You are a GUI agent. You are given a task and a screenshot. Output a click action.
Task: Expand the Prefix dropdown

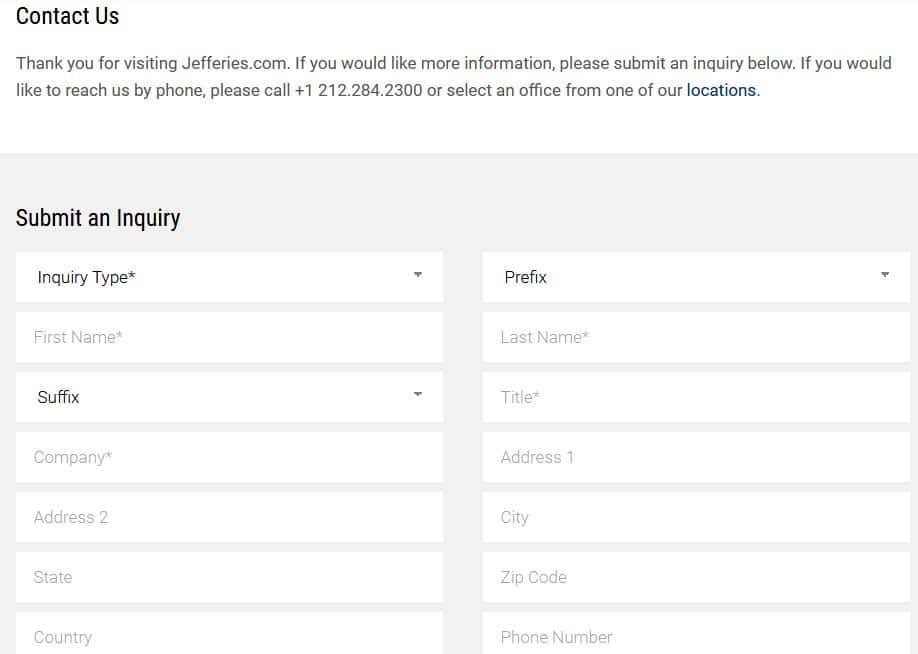tap(695, 277)
